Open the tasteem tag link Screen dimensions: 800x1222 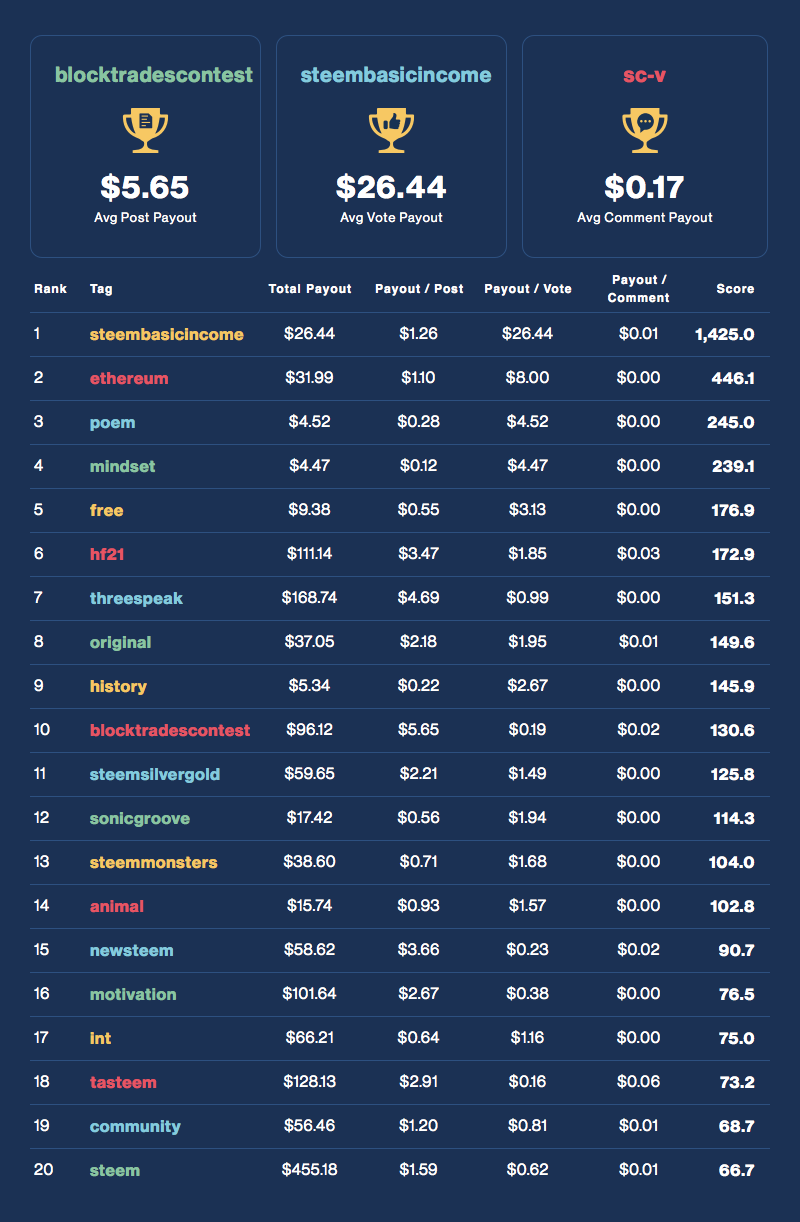(x=123, y=1082)
